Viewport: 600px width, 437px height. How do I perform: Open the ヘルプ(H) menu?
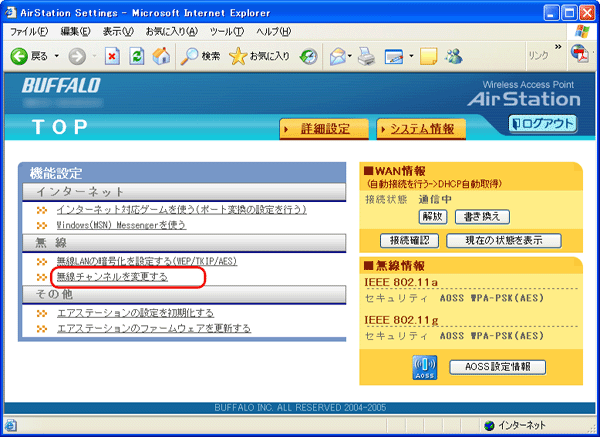click(274, 32)
